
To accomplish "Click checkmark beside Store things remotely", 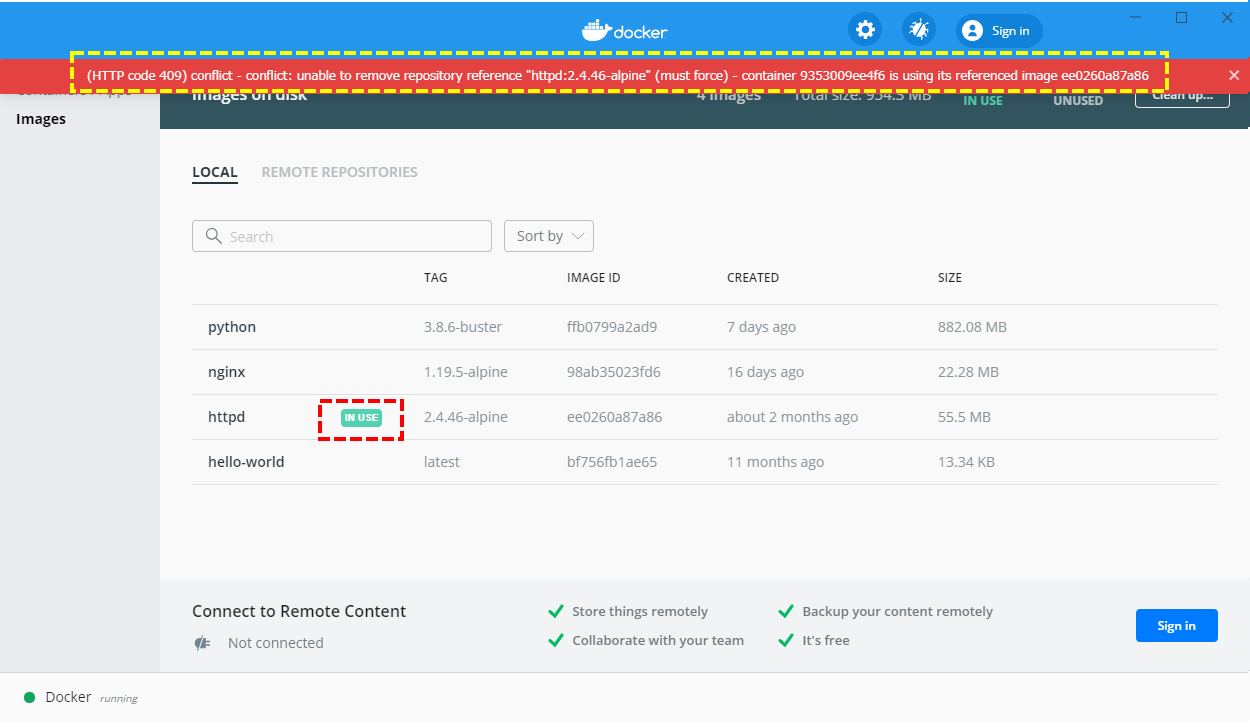I will tap(556, 611).
